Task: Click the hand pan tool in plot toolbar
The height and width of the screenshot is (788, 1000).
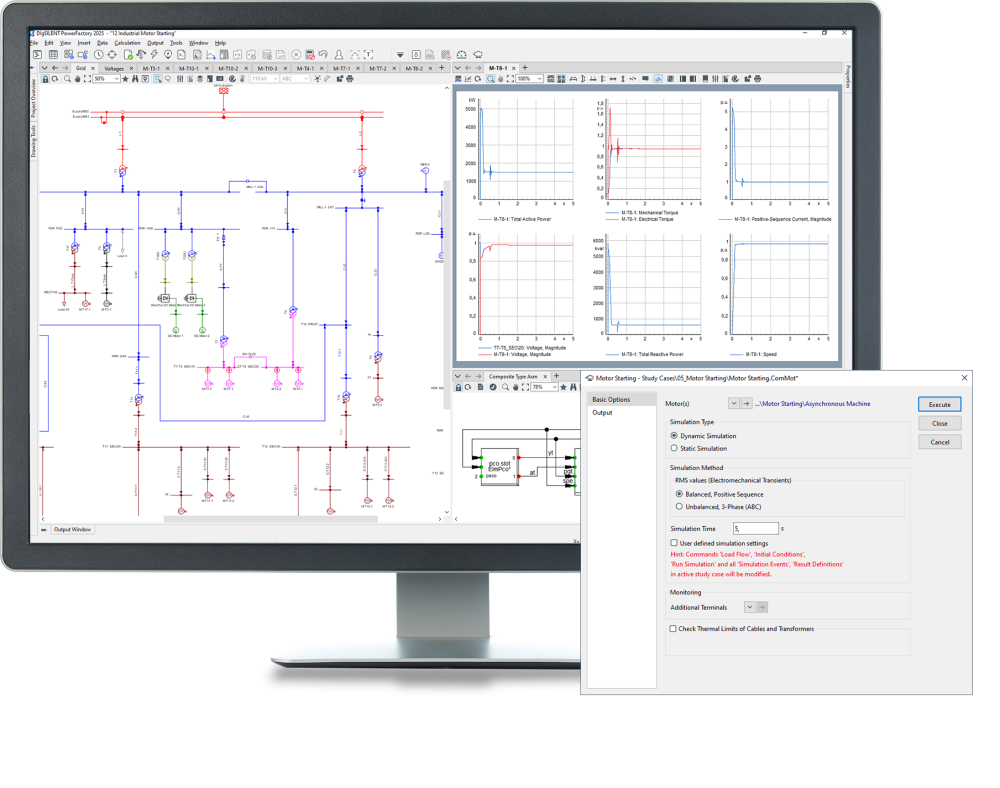Action: pos(501,79)
